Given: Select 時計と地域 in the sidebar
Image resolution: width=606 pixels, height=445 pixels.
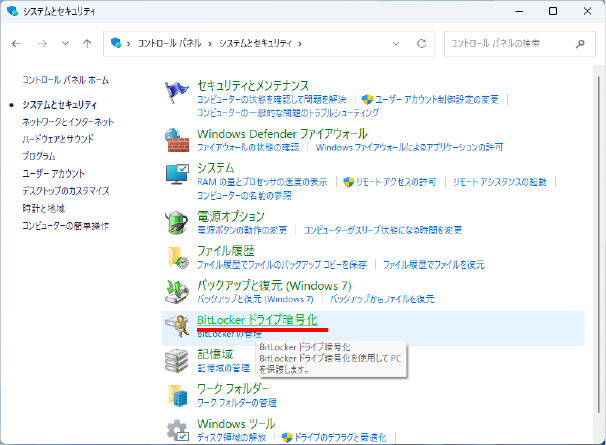Looking at the screenshot, I should [x=44, y=208].
